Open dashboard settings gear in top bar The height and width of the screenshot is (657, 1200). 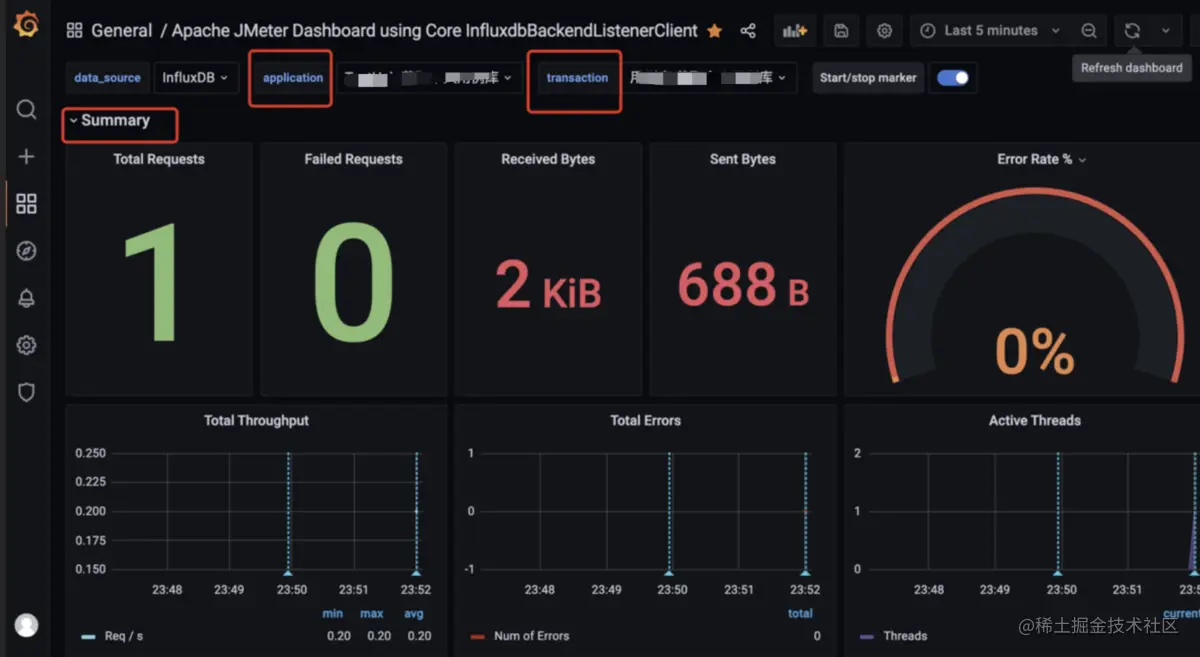[x=885, y=31]
